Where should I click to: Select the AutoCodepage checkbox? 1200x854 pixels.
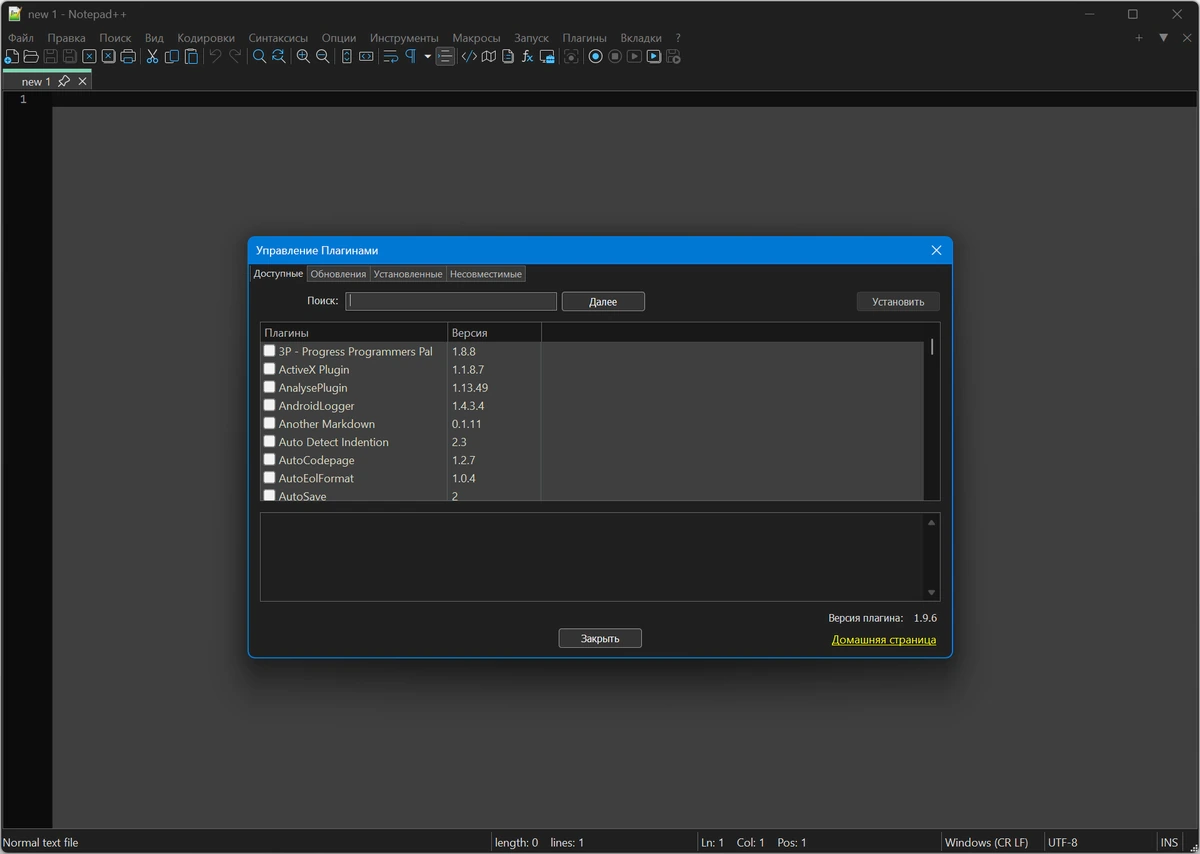coord(269,459)
